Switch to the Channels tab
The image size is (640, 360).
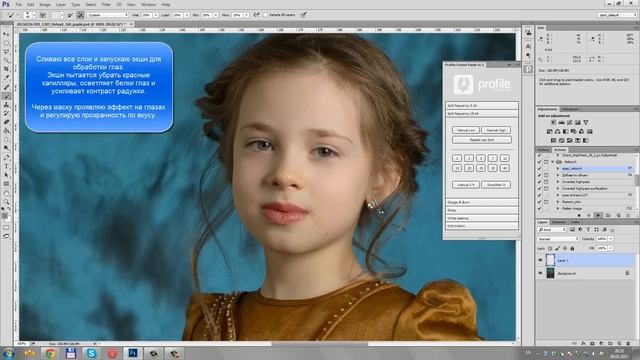(x=559, y=222)
